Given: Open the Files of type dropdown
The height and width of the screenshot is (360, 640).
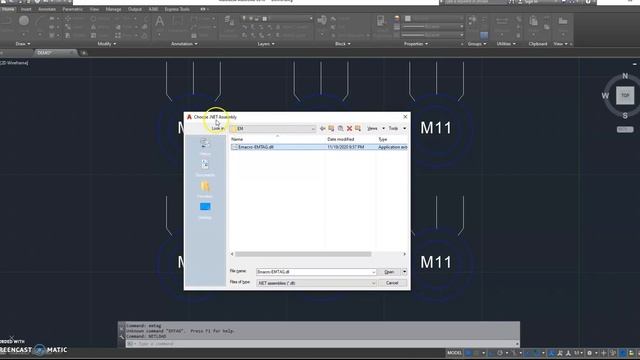Looking at the screenshot, I should (316, 283).
